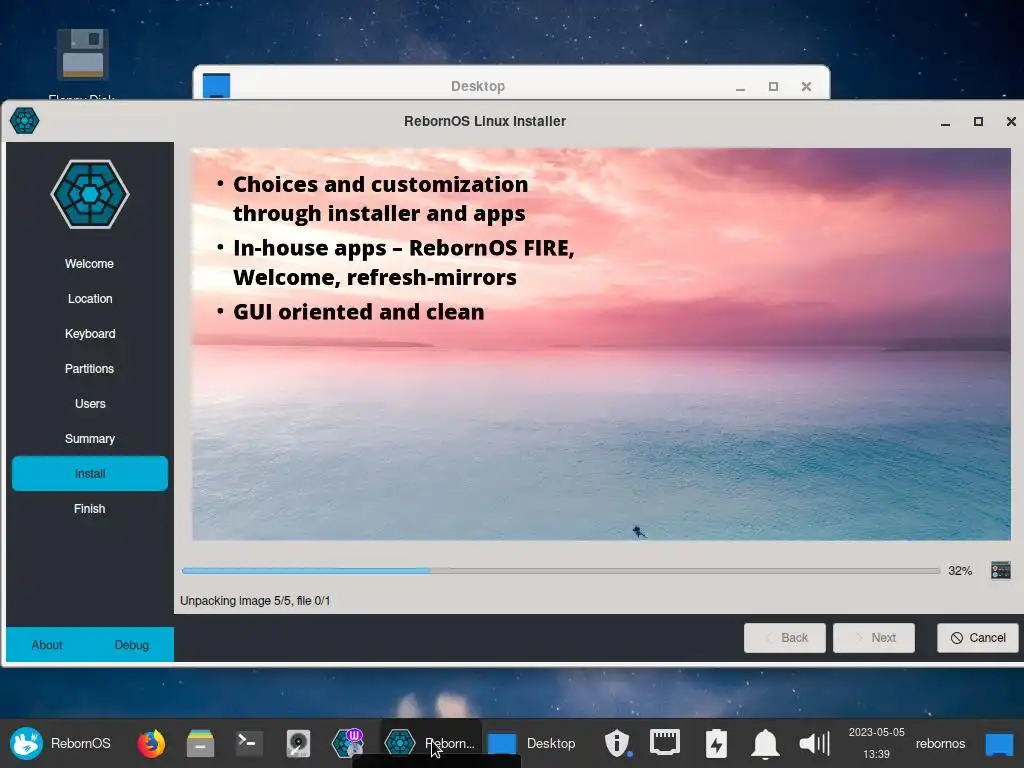Select the Welcome step in sidebar
The height and width of the screenshot is (768, 1024).
coord(89,263)
